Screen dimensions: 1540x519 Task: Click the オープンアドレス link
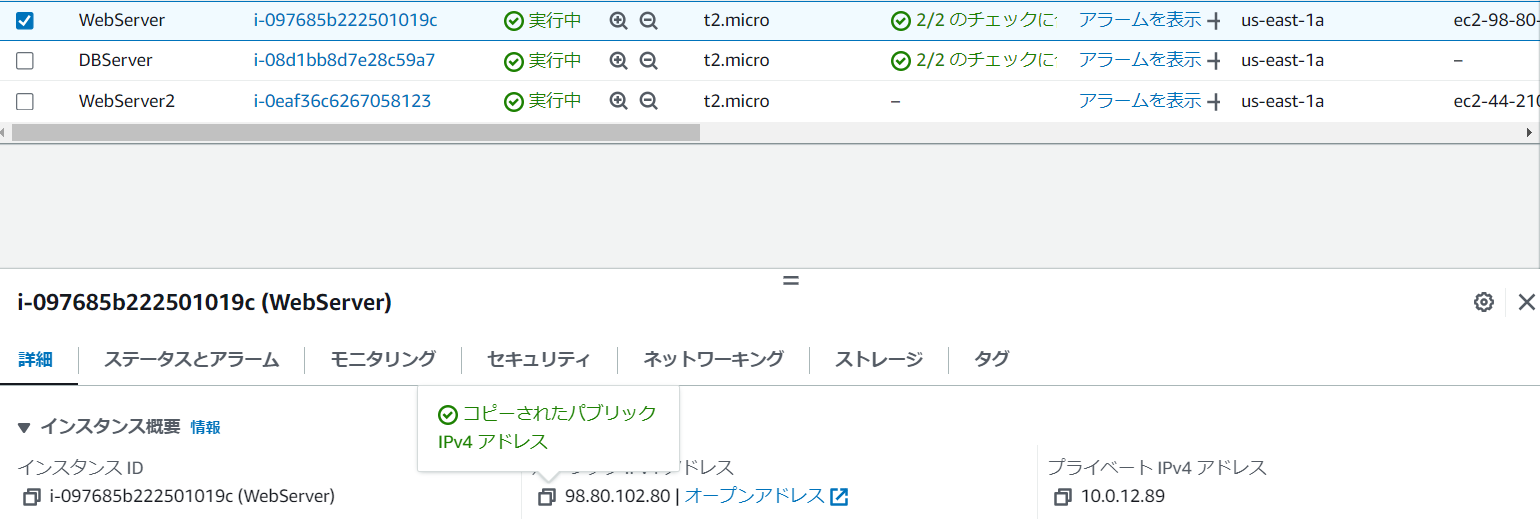[x=754, y=496]
